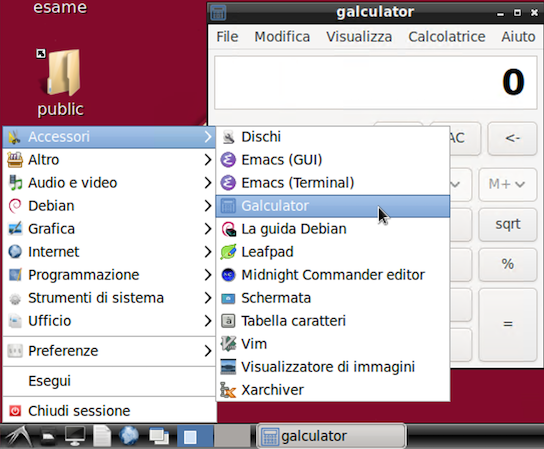Screen dimensions: 544x449
Task: Click the Ufficio category icon
Action: (x=15, y=321)
